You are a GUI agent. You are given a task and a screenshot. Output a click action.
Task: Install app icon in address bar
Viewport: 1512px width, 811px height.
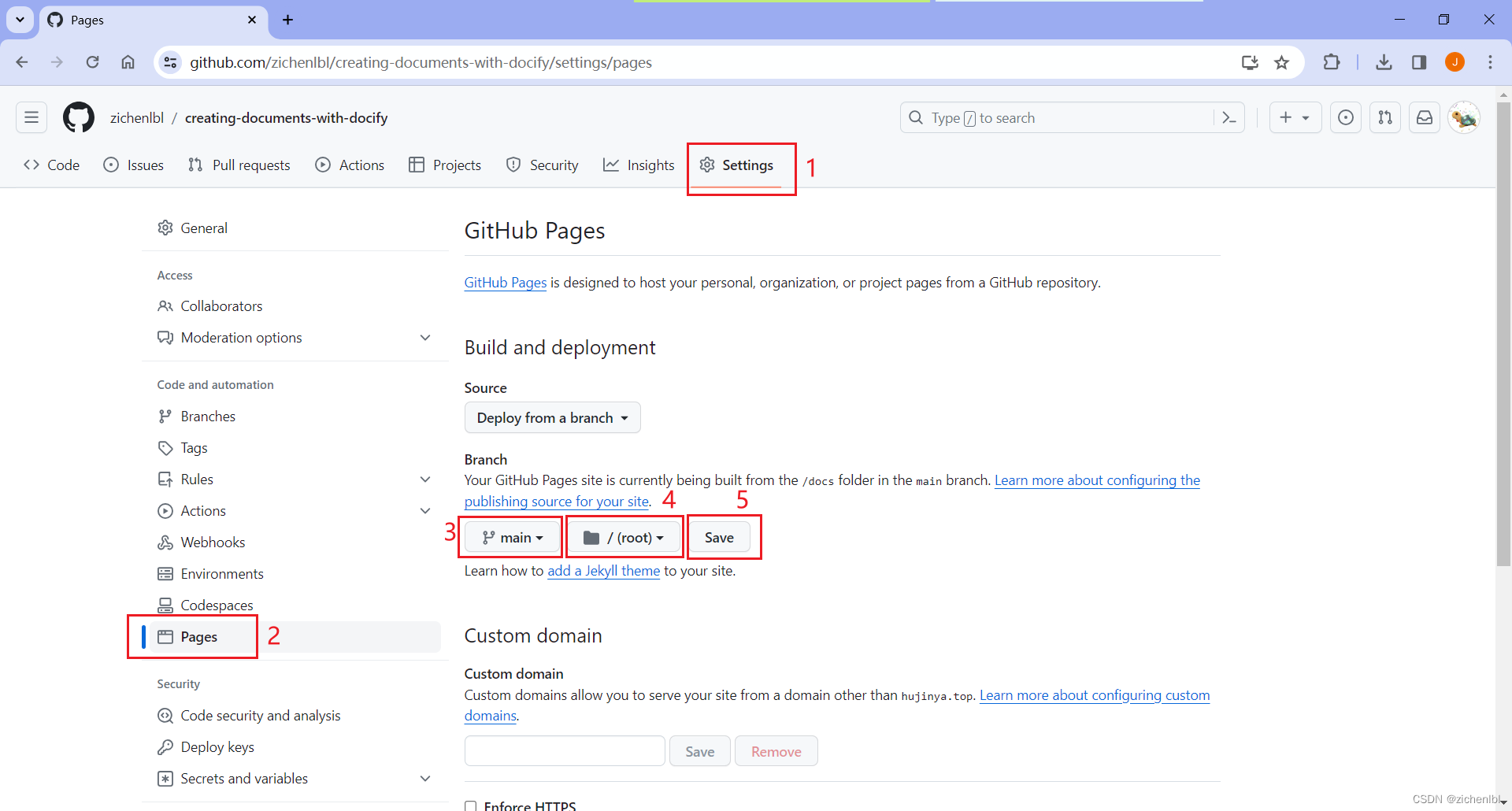(x=1250, y=62)
